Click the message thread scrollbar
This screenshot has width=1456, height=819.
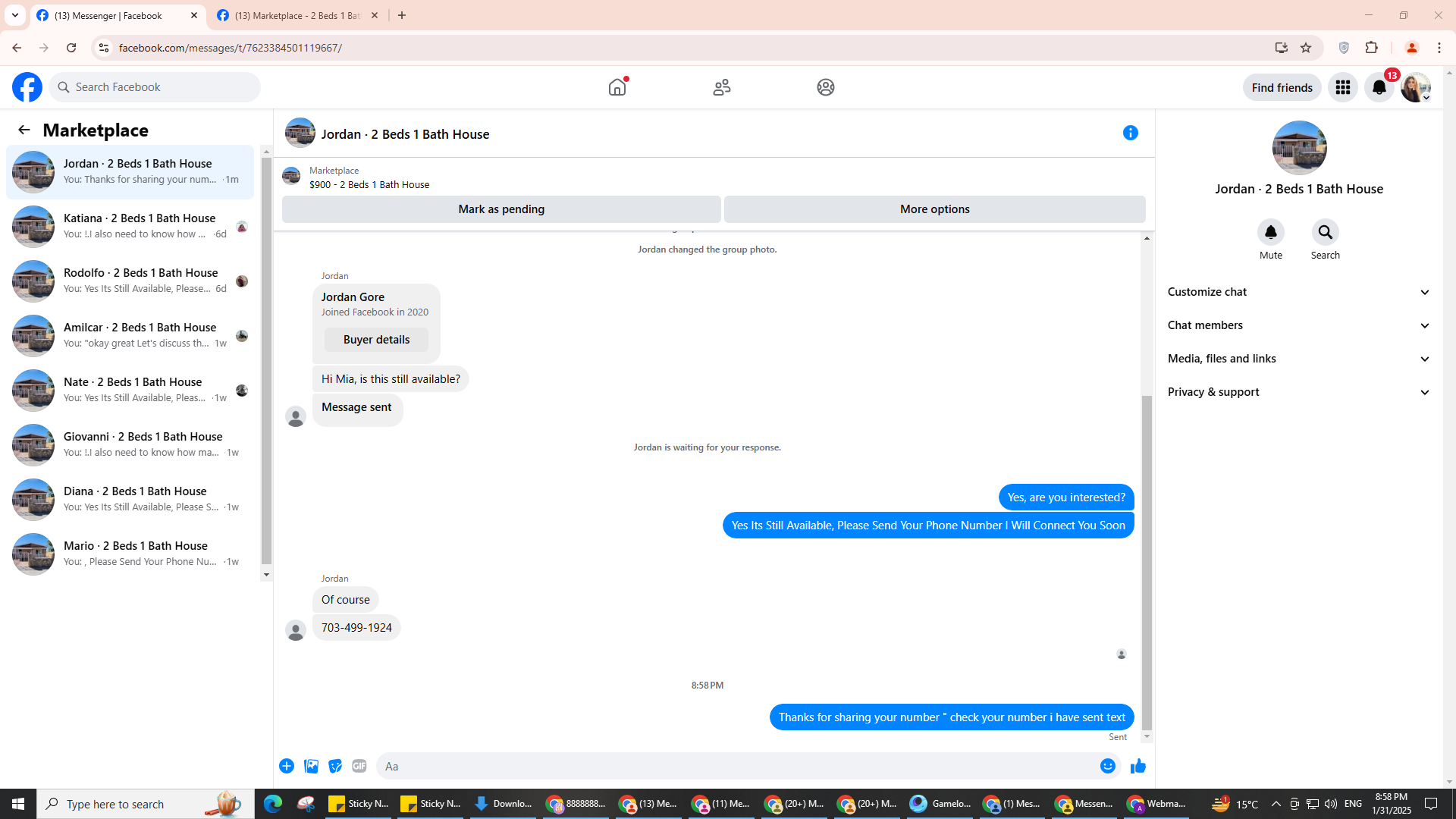coord(1147,561)
